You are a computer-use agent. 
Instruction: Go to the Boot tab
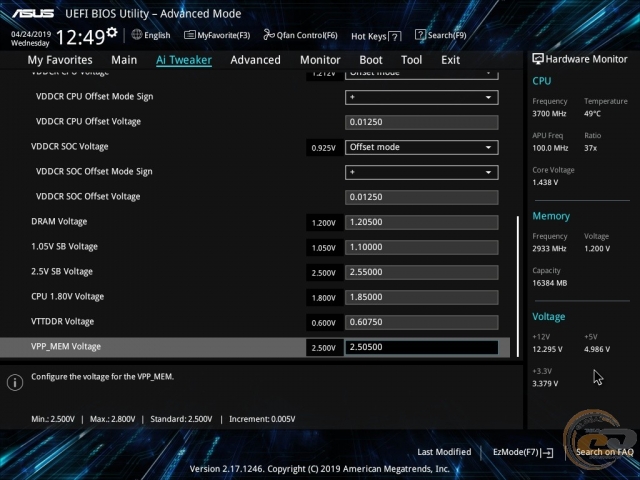(371, 60)
